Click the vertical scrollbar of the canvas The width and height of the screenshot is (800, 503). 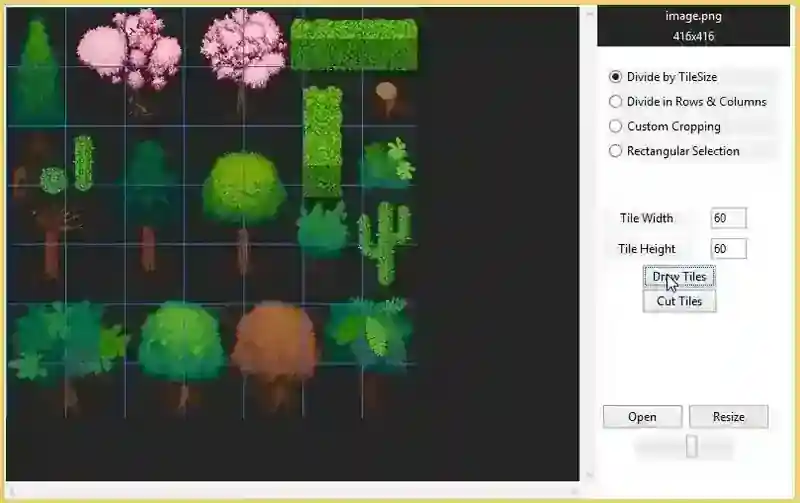point(589,243)
